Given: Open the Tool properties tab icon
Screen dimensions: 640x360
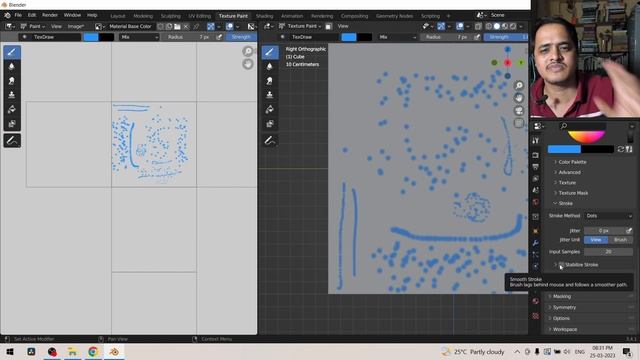Looking at the screenshot, I should 536,141.
